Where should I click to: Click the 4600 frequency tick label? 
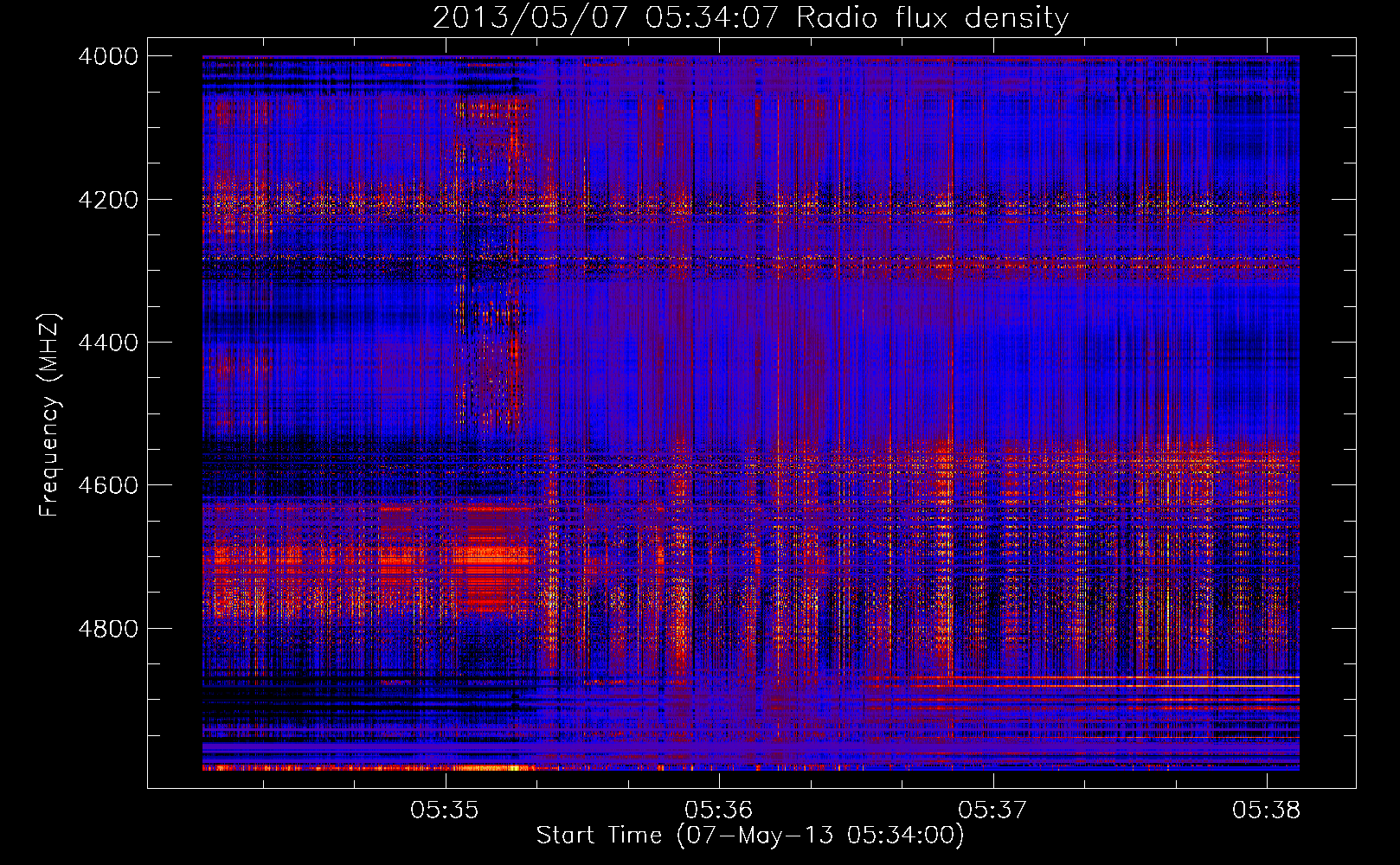point(108,485)
